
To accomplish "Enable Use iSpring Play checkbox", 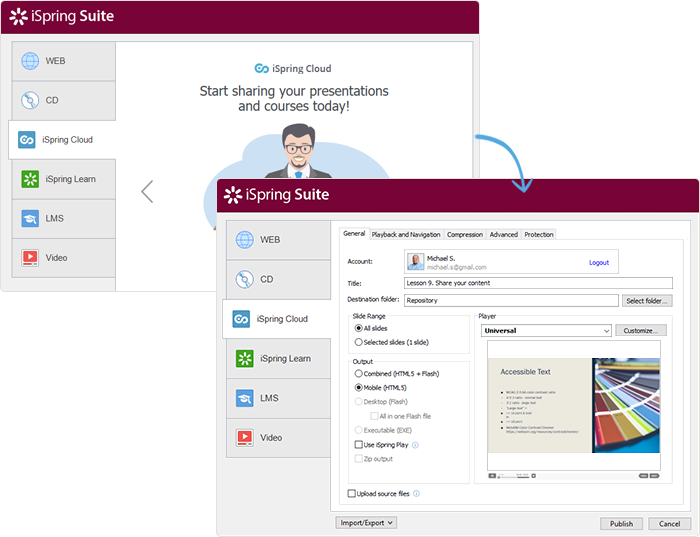I will 358,445.
